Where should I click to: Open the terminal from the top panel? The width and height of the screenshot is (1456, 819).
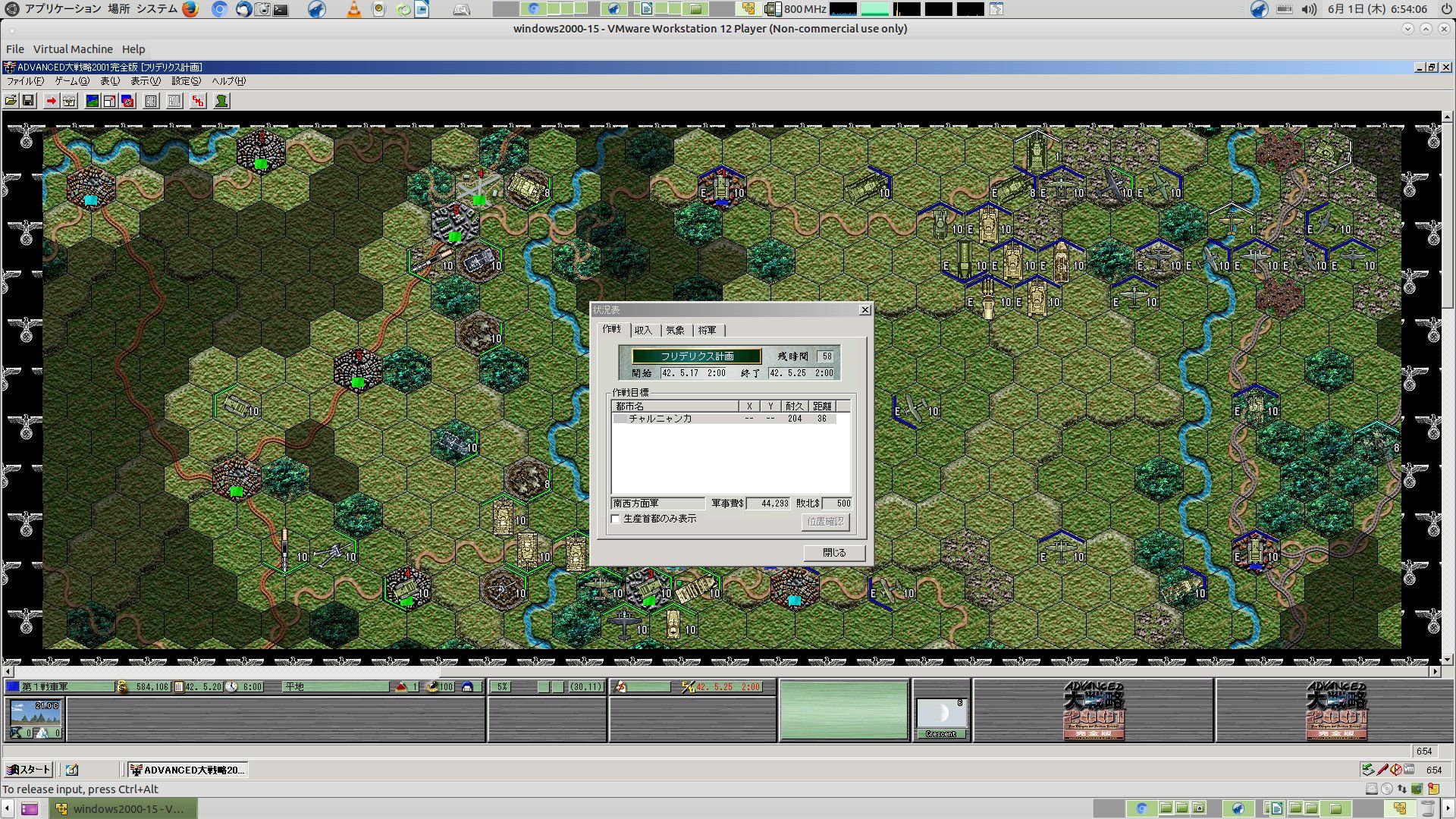tap(281, 9)
